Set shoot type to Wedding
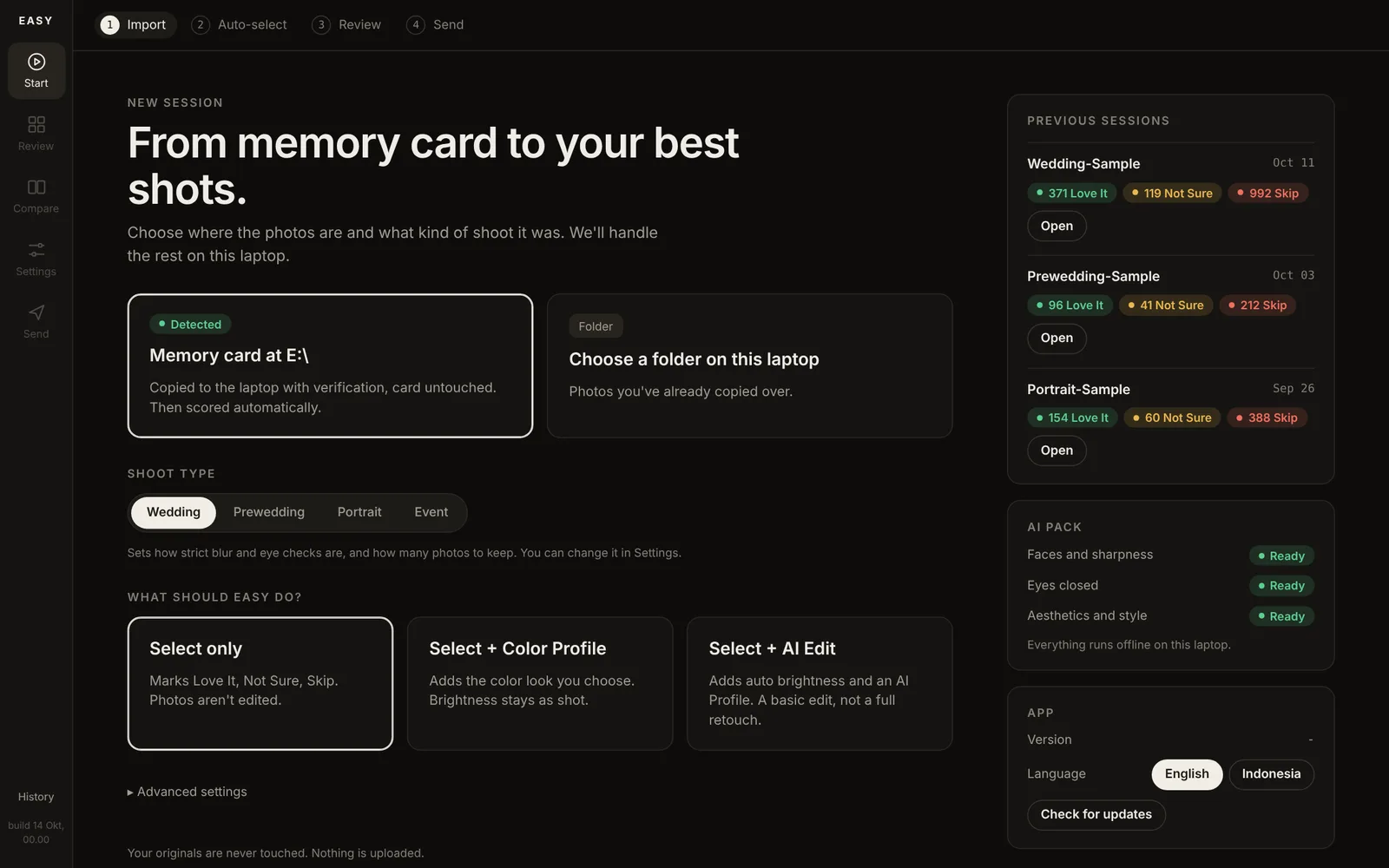This screenshot has width=1389, height=868. click(x=174, y=512)
